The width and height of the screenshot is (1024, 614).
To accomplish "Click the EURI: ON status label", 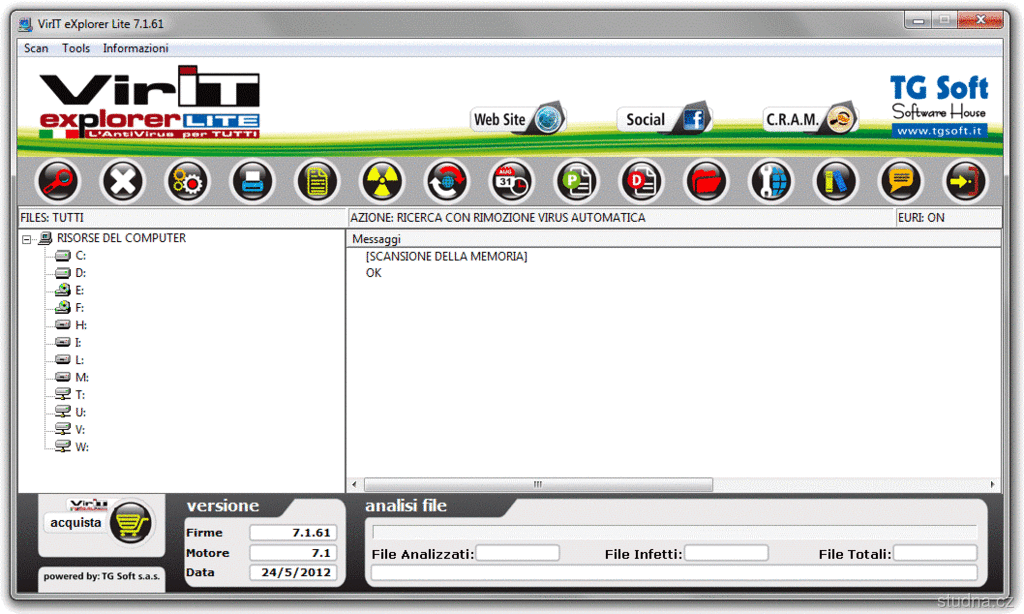I will click(x=921, y=218).
